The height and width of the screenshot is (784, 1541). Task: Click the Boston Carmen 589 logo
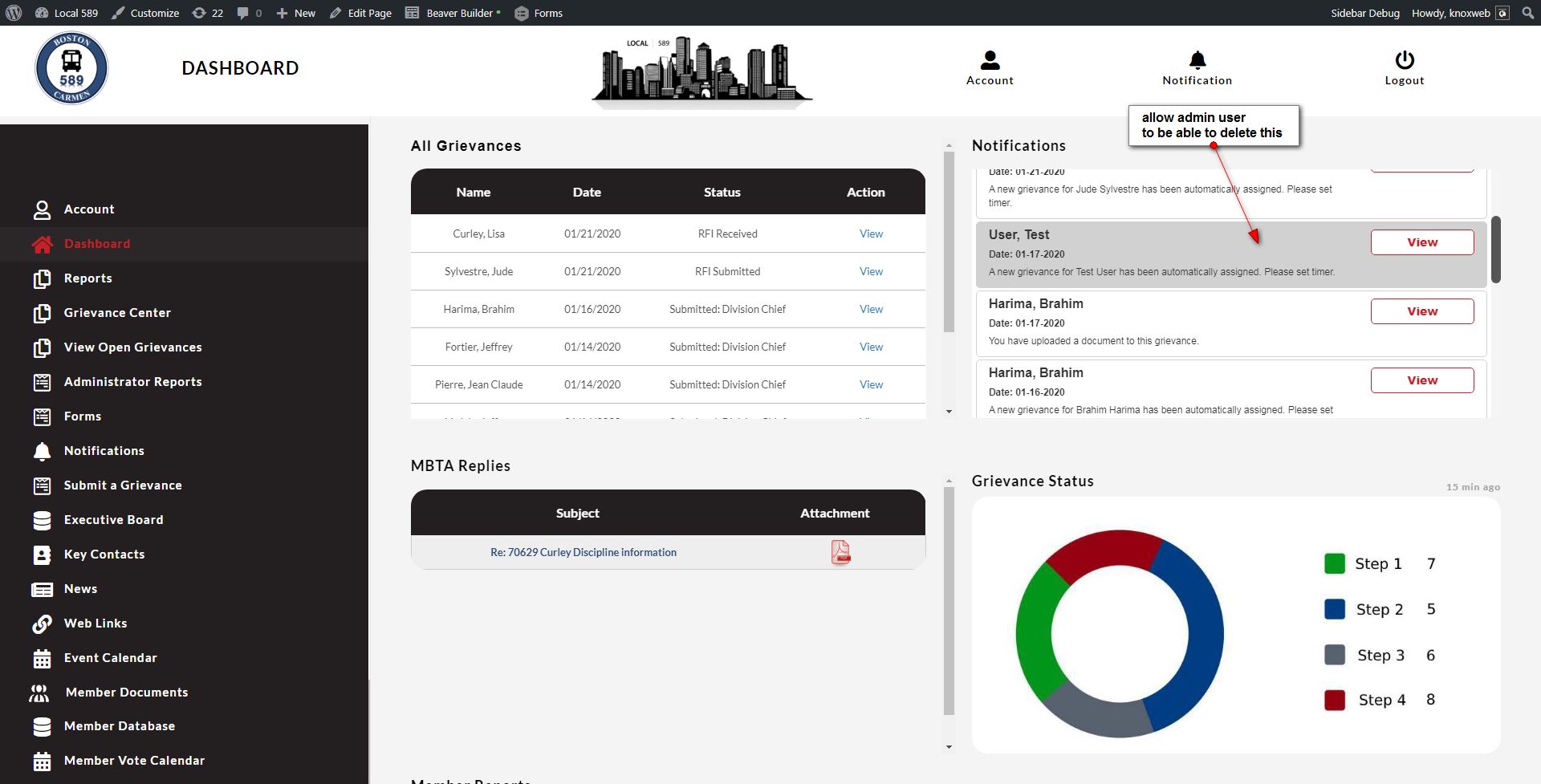(71, 68)
